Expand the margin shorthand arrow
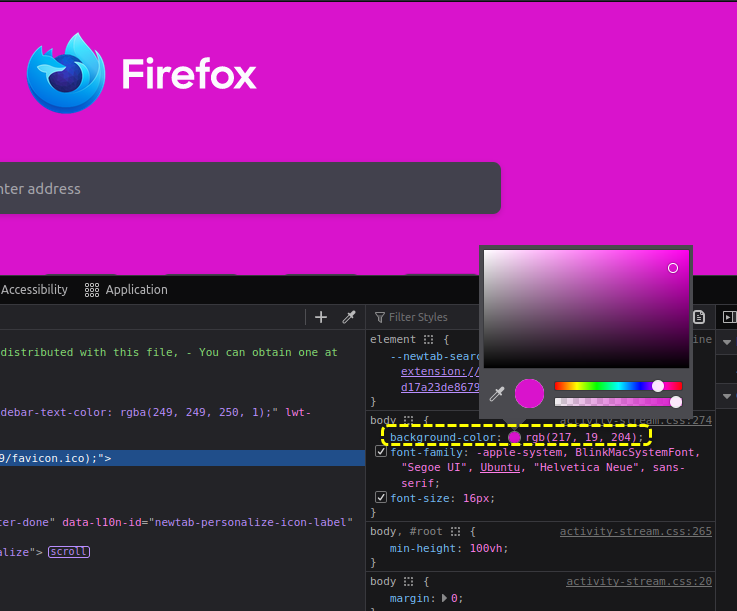 tap(444, 598)
